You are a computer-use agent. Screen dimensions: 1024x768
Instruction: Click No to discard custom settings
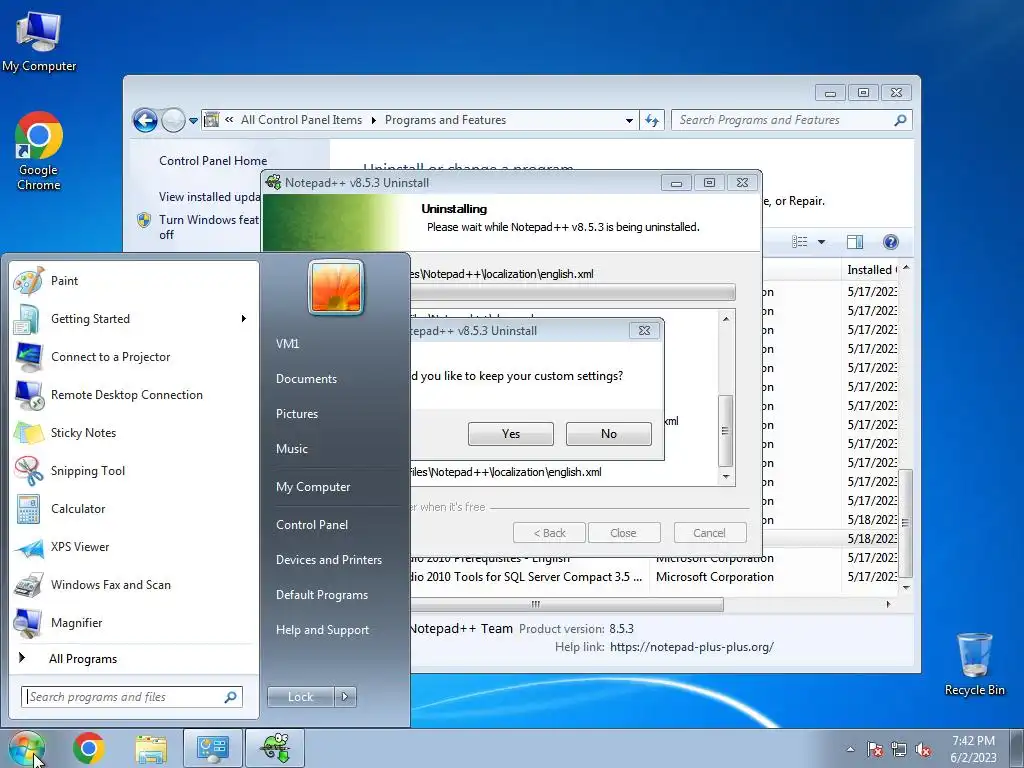click(x=609, y=434)
